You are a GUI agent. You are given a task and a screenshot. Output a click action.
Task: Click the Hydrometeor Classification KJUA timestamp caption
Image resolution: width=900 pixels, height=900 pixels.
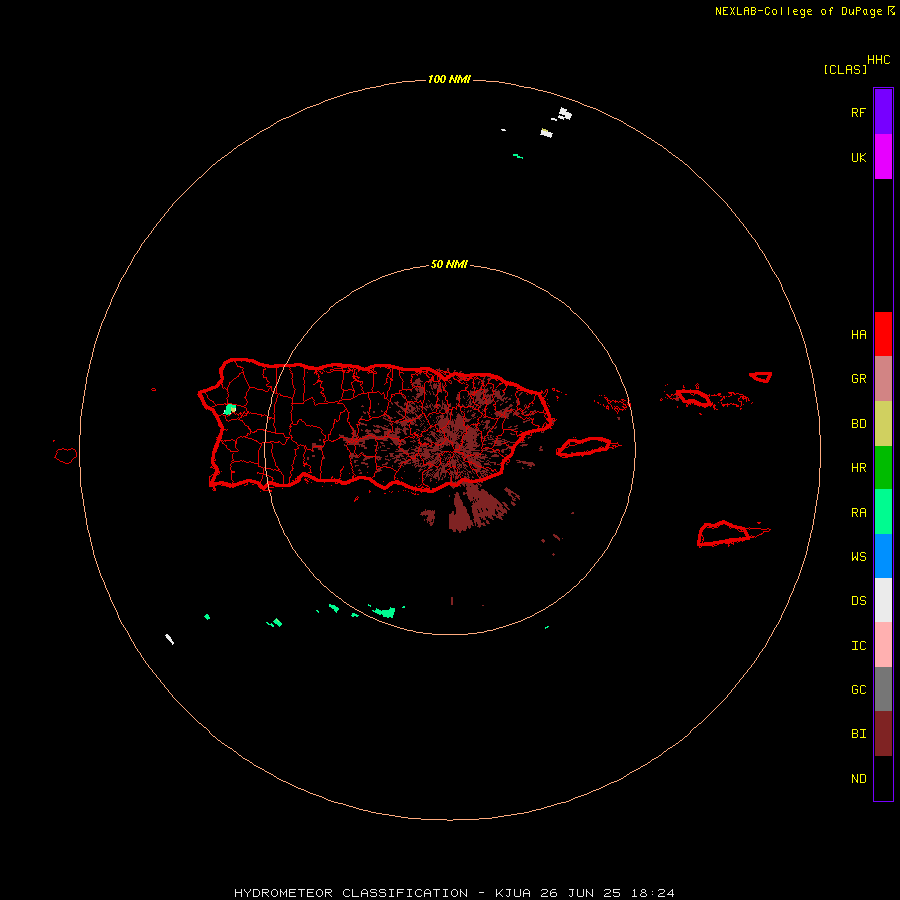[454, 893]
